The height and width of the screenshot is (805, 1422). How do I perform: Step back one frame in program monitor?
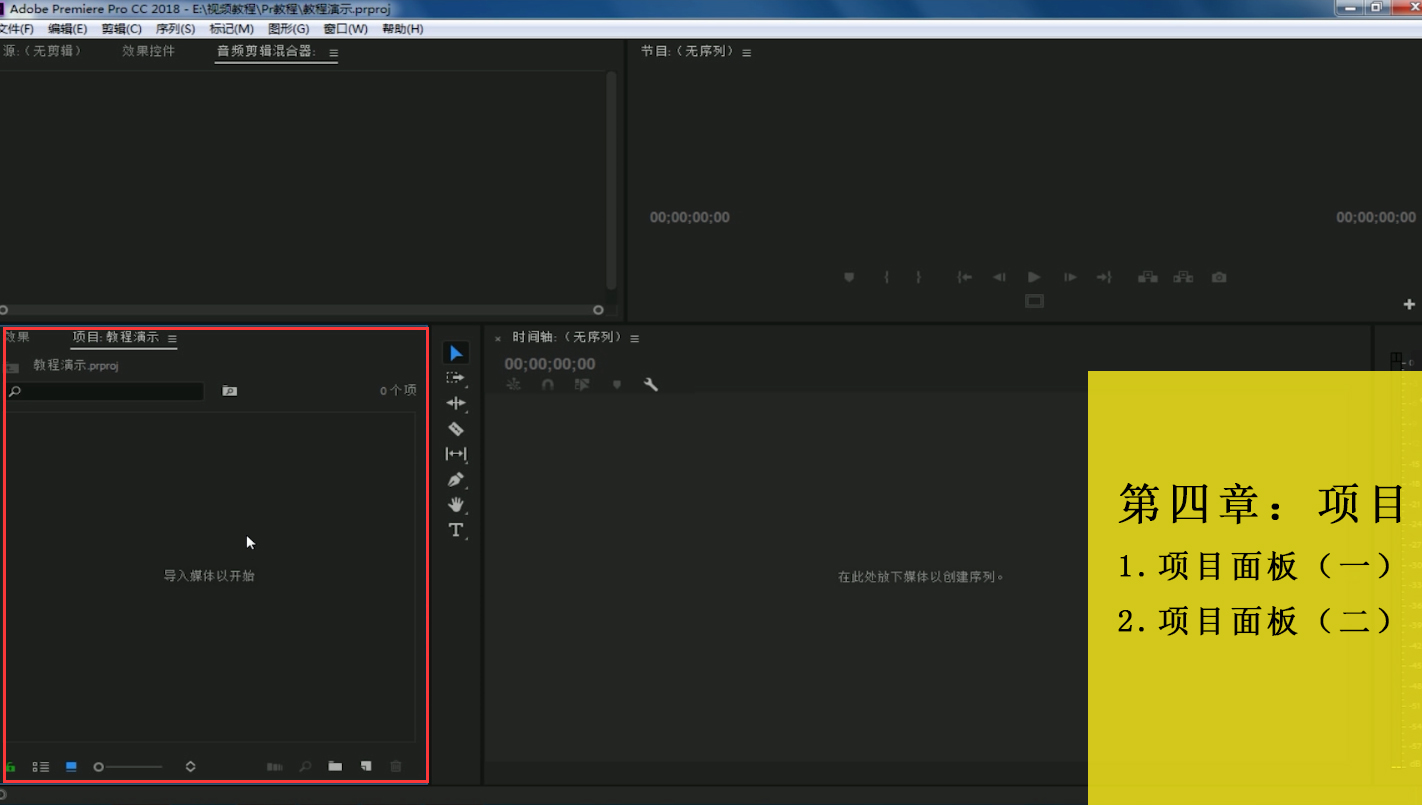[999, 277]
